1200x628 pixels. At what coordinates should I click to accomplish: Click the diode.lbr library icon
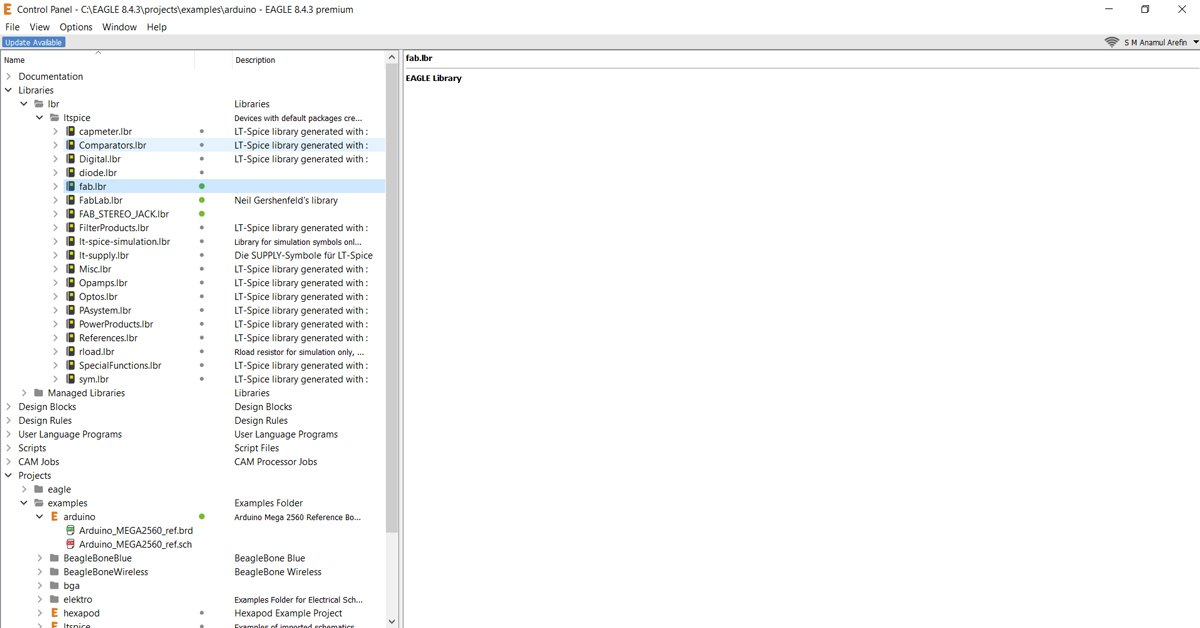click(71, 173)
